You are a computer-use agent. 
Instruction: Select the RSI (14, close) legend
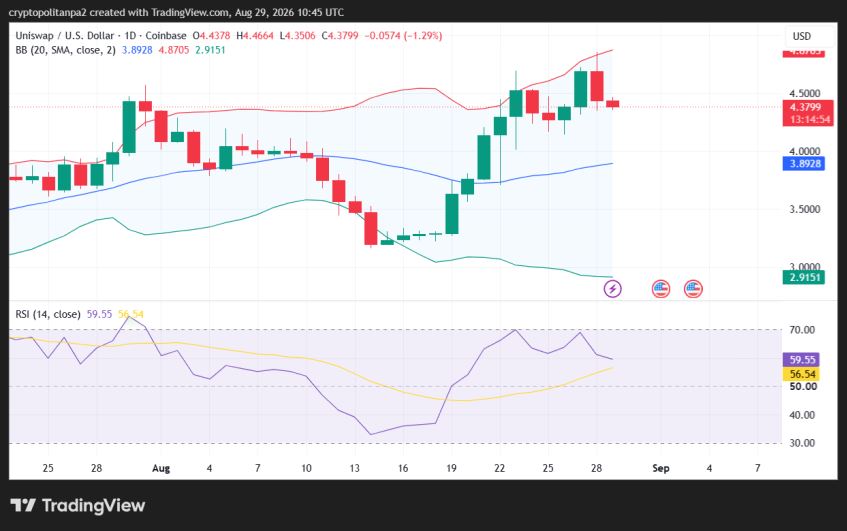point(48,314)
